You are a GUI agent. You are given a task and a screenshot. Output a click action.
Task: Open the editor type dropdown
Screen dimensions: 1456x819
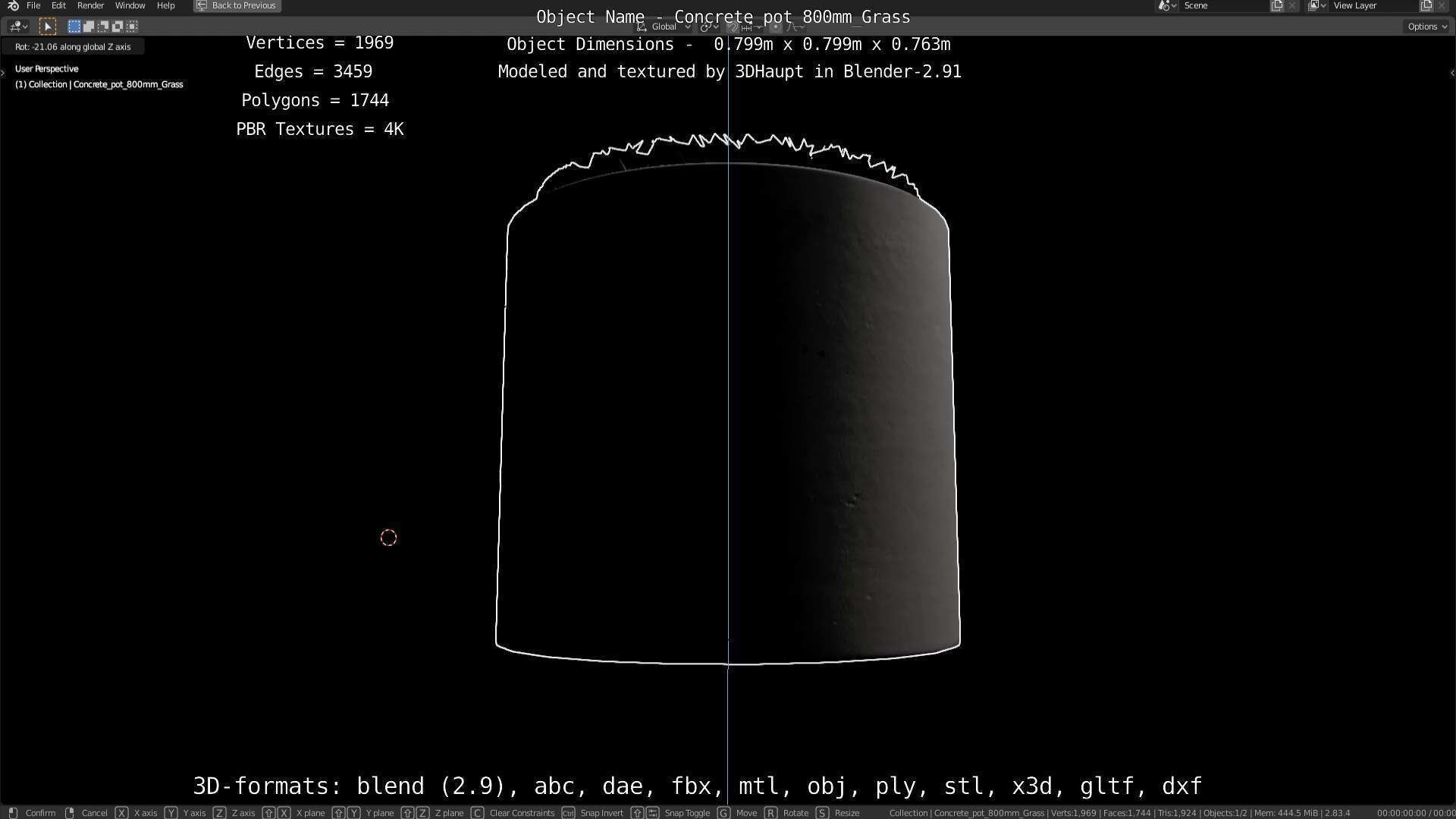point(18,27)
